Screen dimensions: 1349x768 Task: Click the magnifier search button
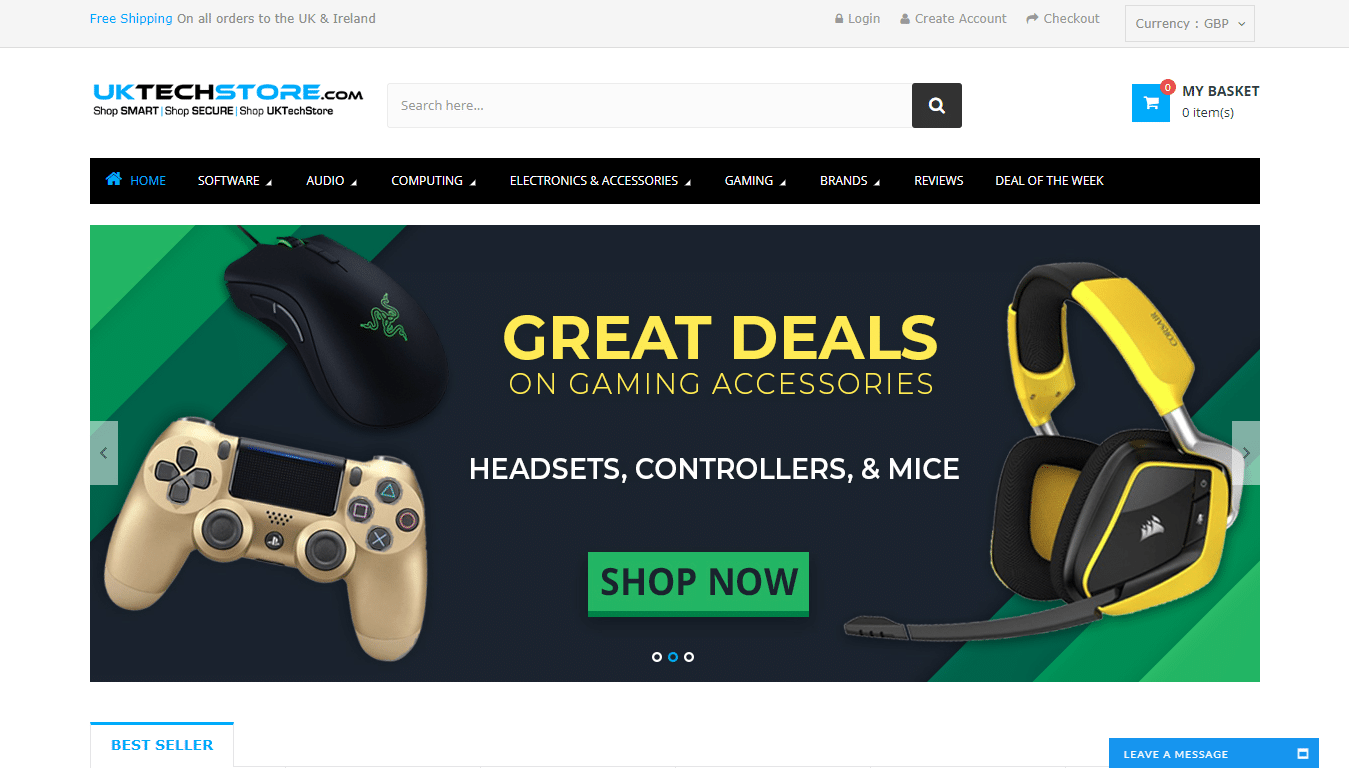coord(936,105)
